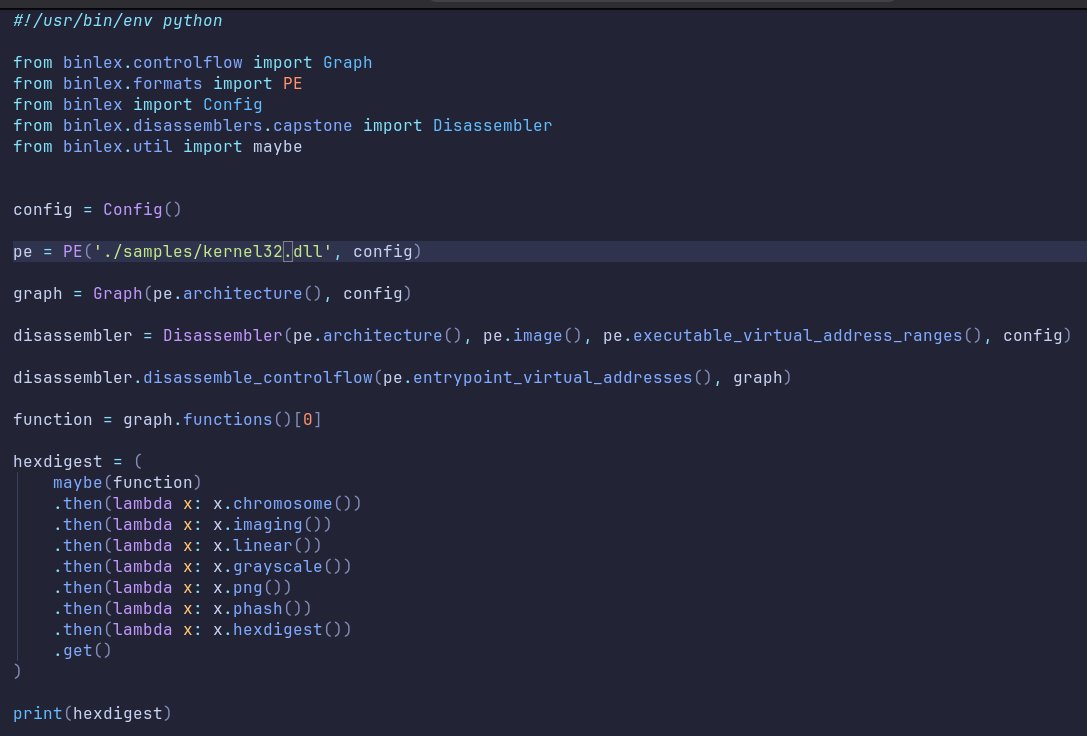Click 'image' in the pe.image() call
This screenshot has width=1087, height=736.
tap(537, 335)
